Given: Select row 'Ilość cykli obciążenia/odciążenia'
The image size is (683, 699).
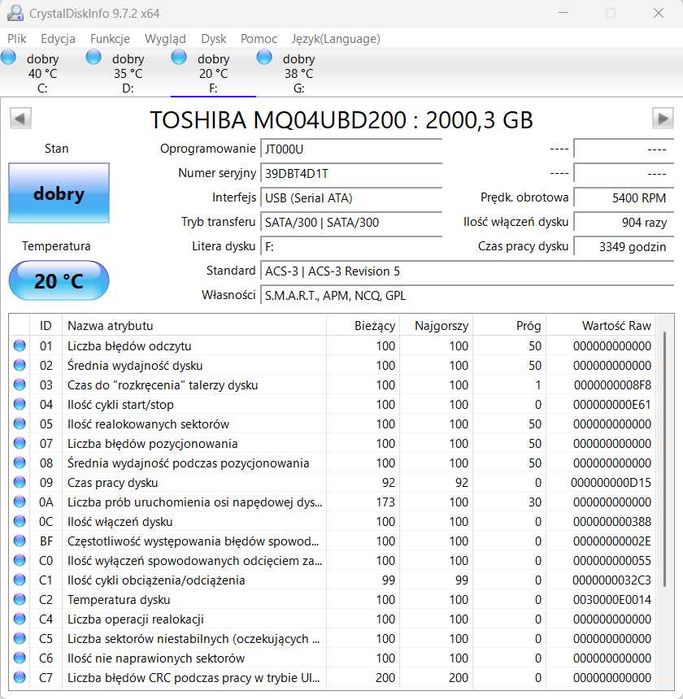Looking at the screenshot, I should [x=333, y=580].
